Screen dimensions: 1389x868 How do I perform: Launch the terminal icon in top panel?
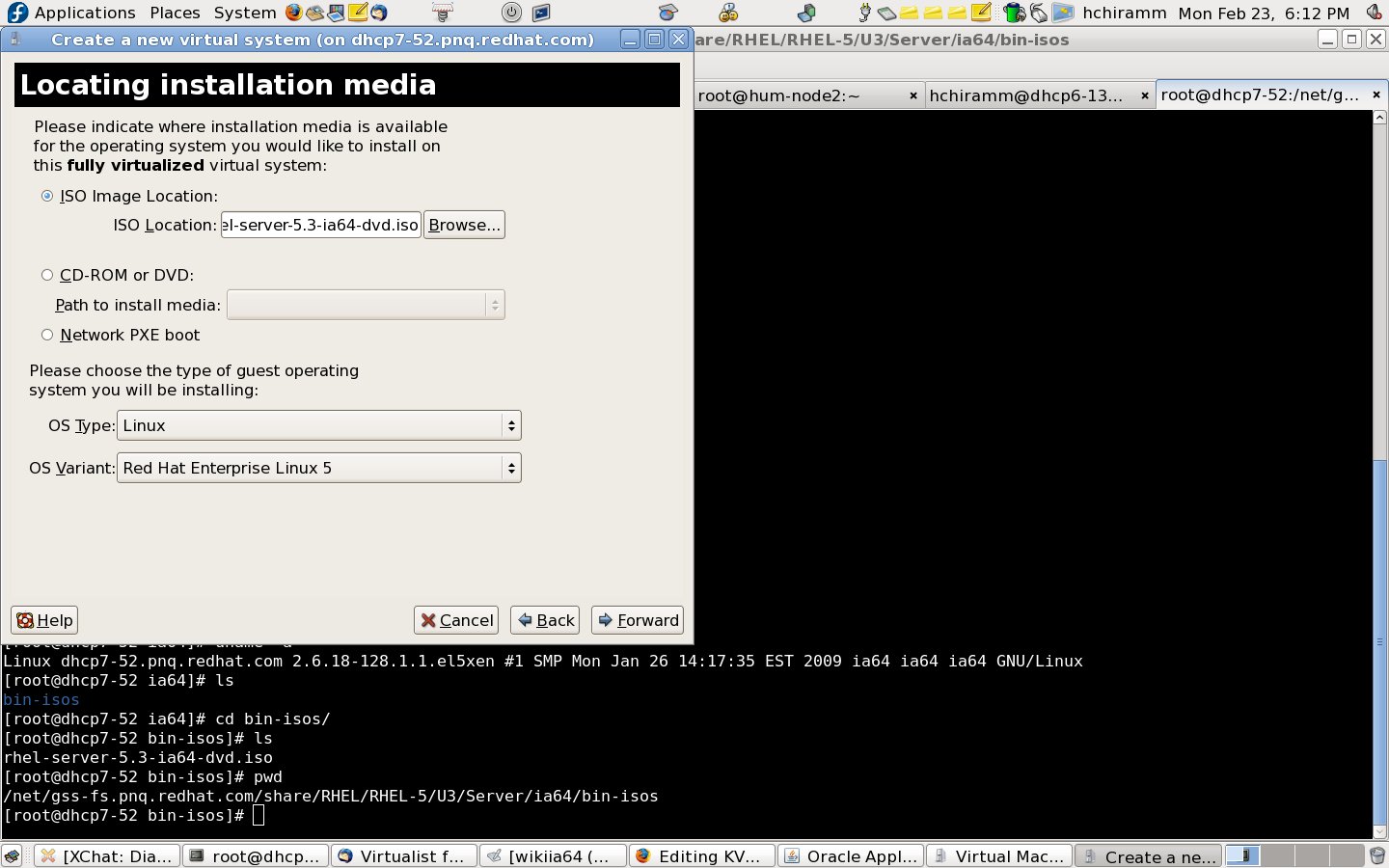click(541, 13)
